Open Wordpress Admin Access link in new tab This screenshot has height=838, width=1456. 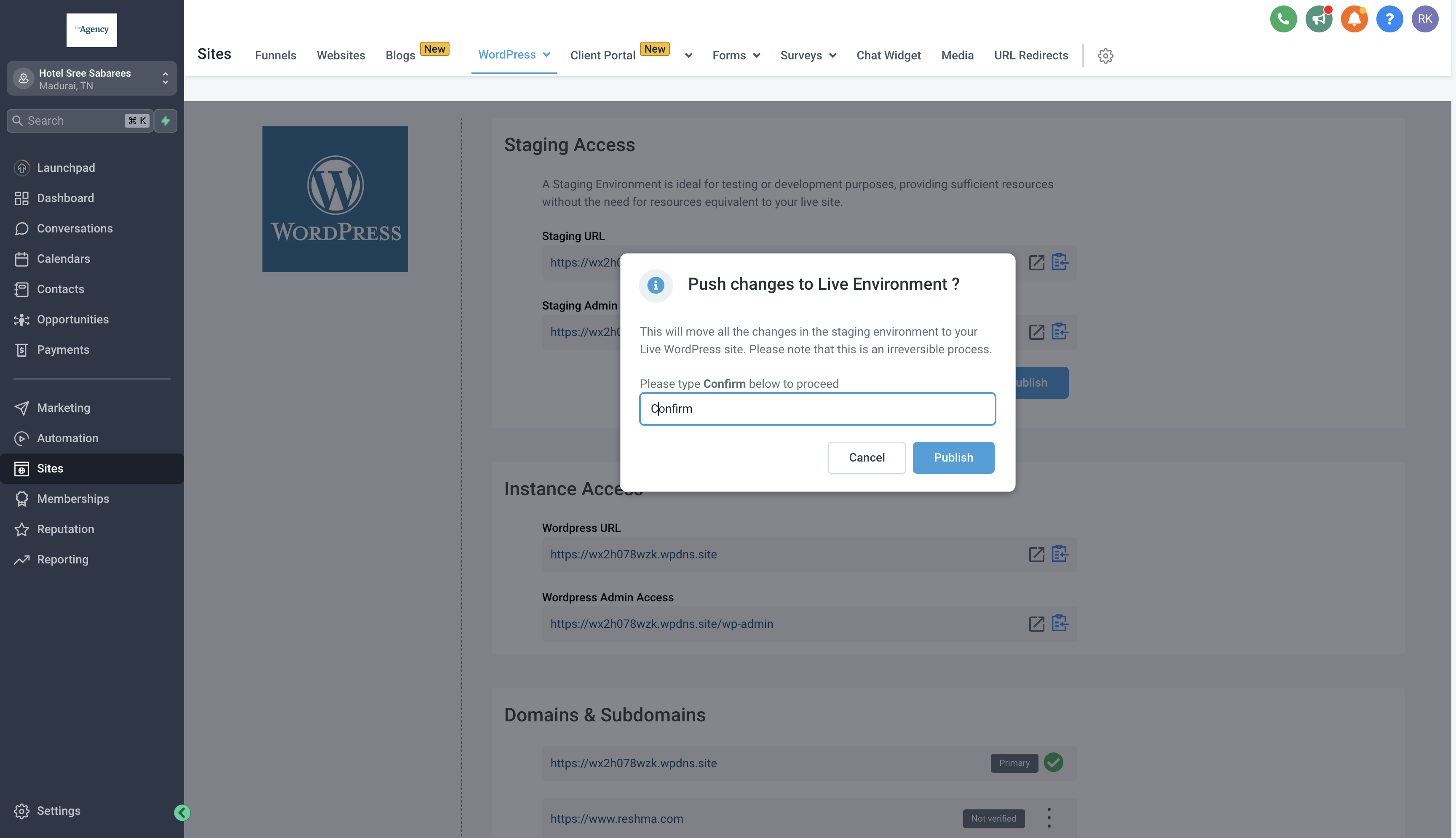[1036, 624]
